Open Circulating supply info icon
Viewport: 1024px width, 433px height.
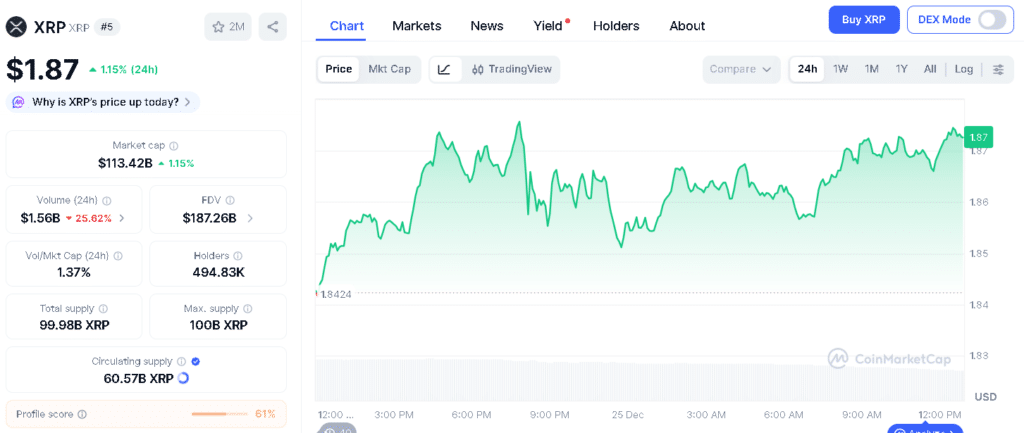[182, 361]
